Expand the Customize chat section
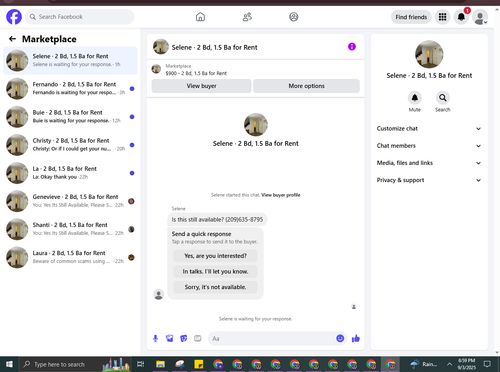Screen dimensions: 500x372 pyautogui.click(x=429, y=129)
